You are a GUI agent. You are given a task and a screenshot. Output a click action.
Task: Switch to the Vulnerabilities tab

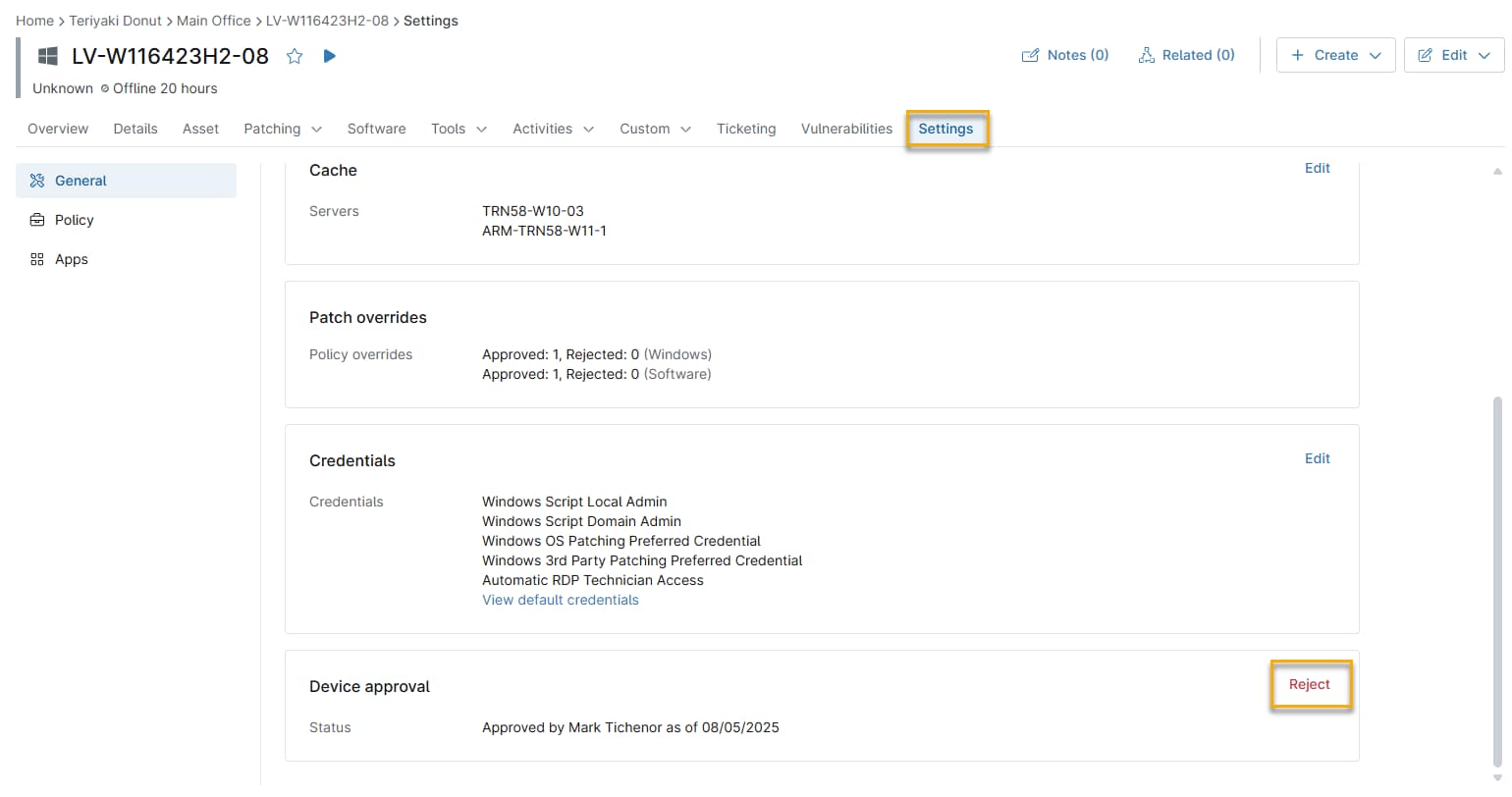pos(846,129)
